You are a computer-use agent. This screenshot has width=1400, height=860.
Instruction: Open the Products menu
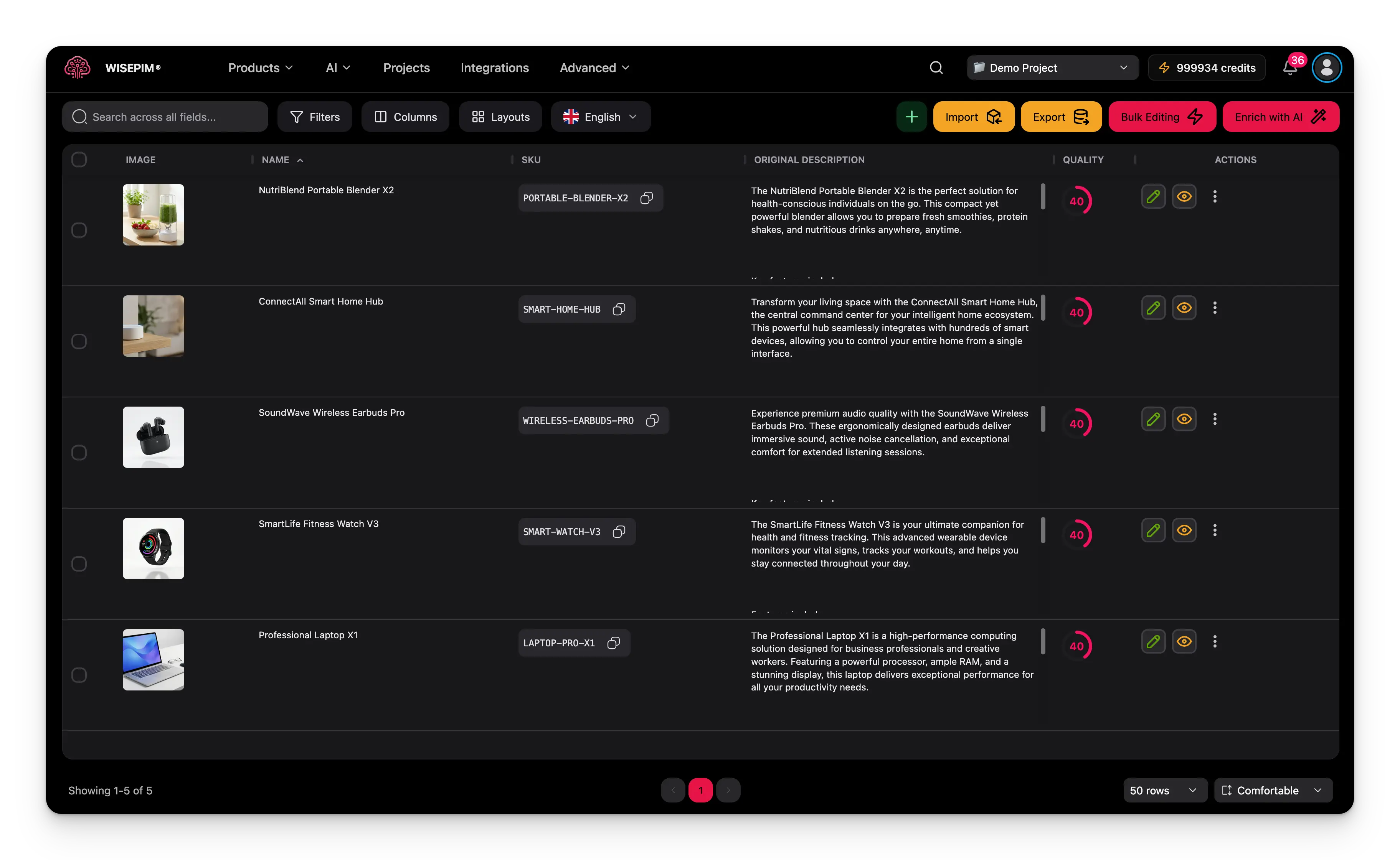point(260,68)
